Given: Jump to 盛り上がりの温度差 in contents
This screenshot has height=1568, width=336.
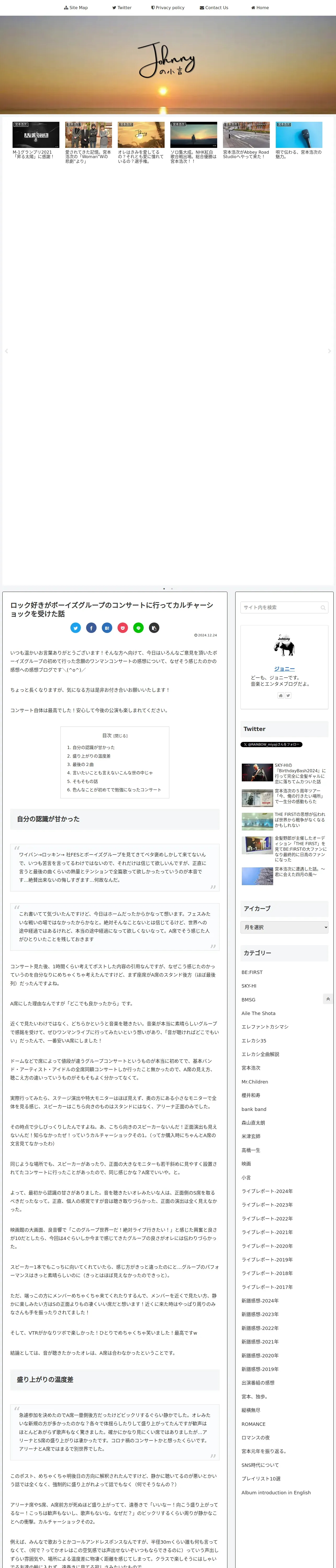Looking at the screenshot, I should click(x=92, y=756).
